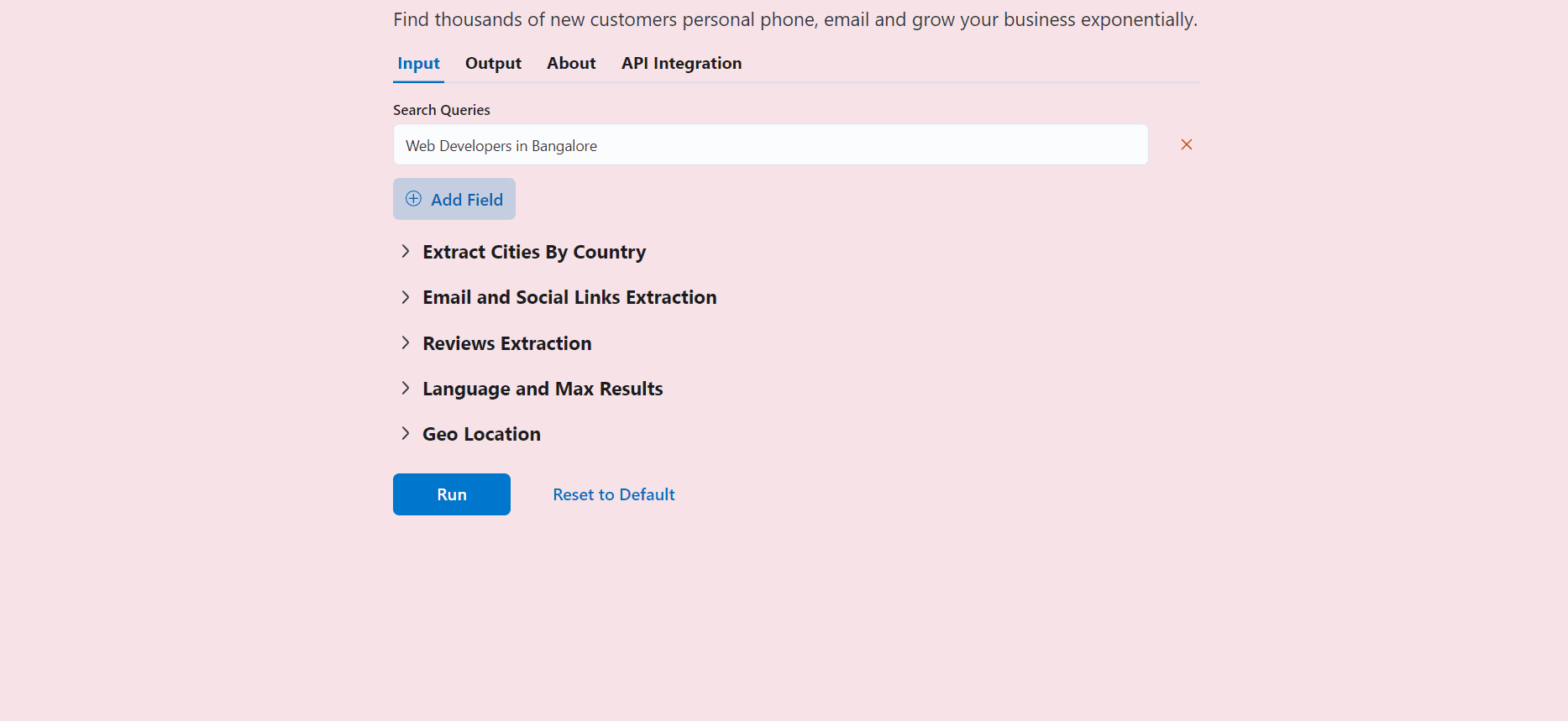The image size is (1568, 721).
Task: Click the plus circle icon in Add Field
Action: click(x=413, y=199)
